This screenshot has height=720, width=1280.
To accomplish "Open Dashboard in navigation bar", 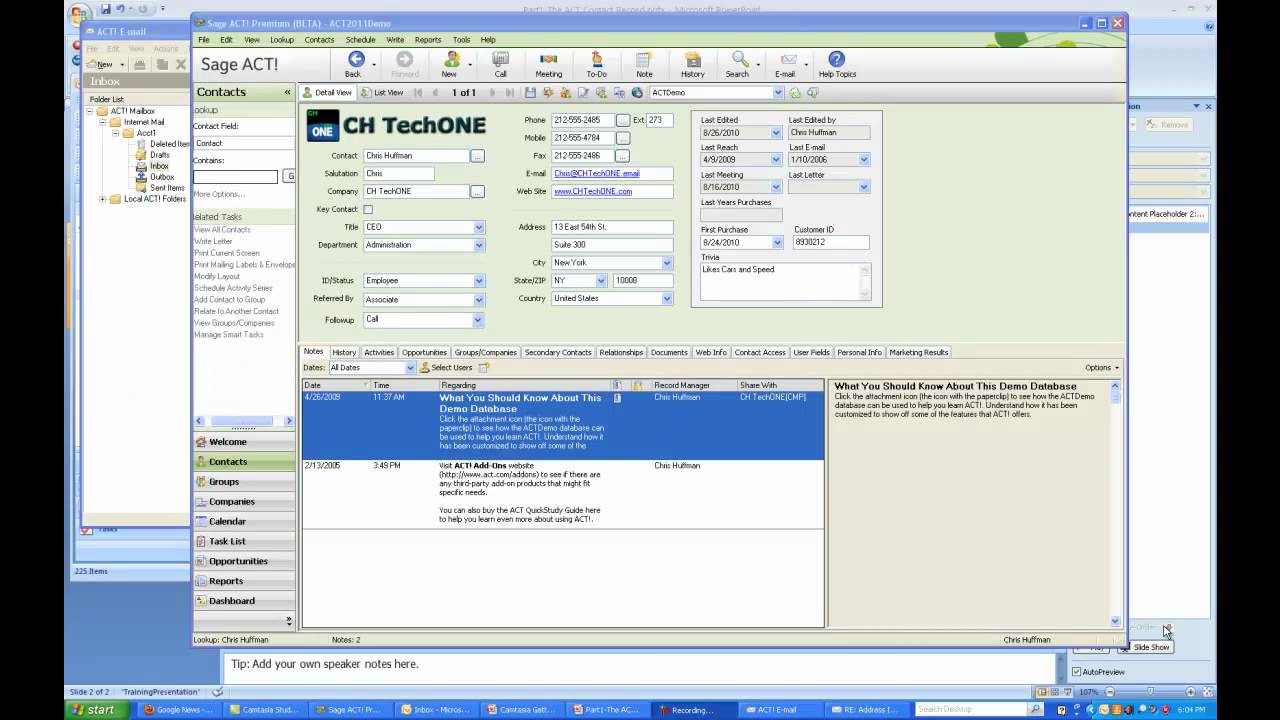I will point(244,601).
